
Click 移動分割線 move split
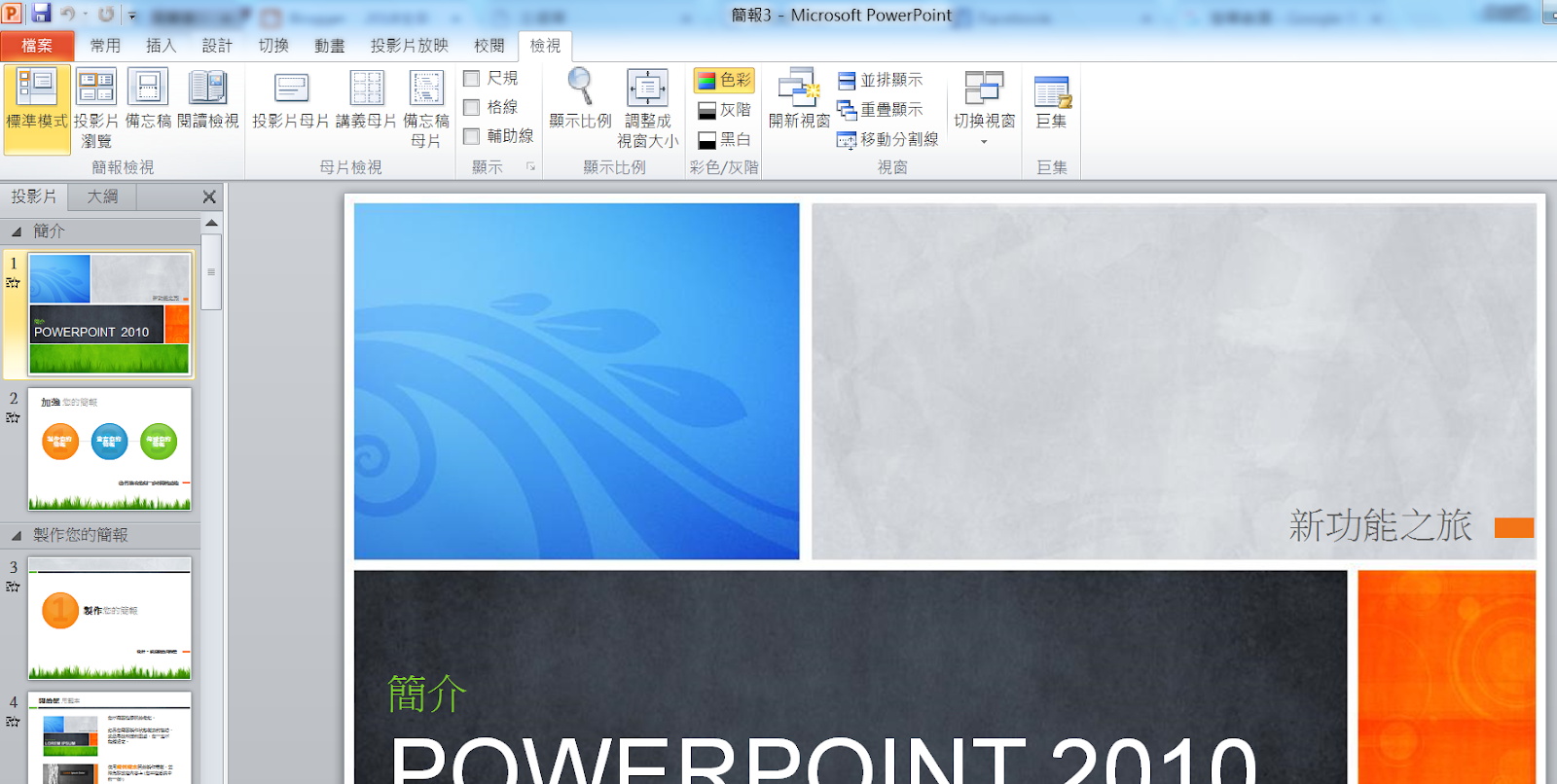[x=887, y=140]
